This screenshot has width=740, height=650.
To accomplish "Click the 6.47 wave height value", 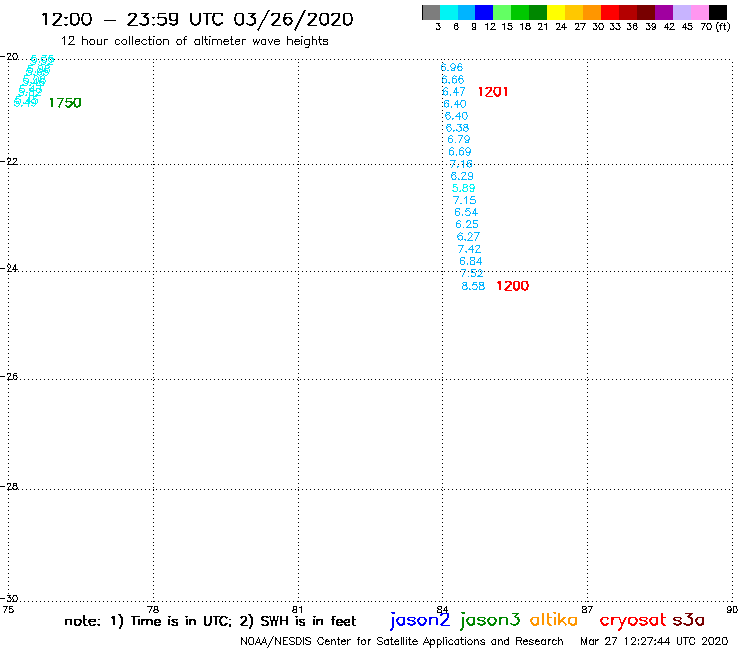I will point(454,92).
